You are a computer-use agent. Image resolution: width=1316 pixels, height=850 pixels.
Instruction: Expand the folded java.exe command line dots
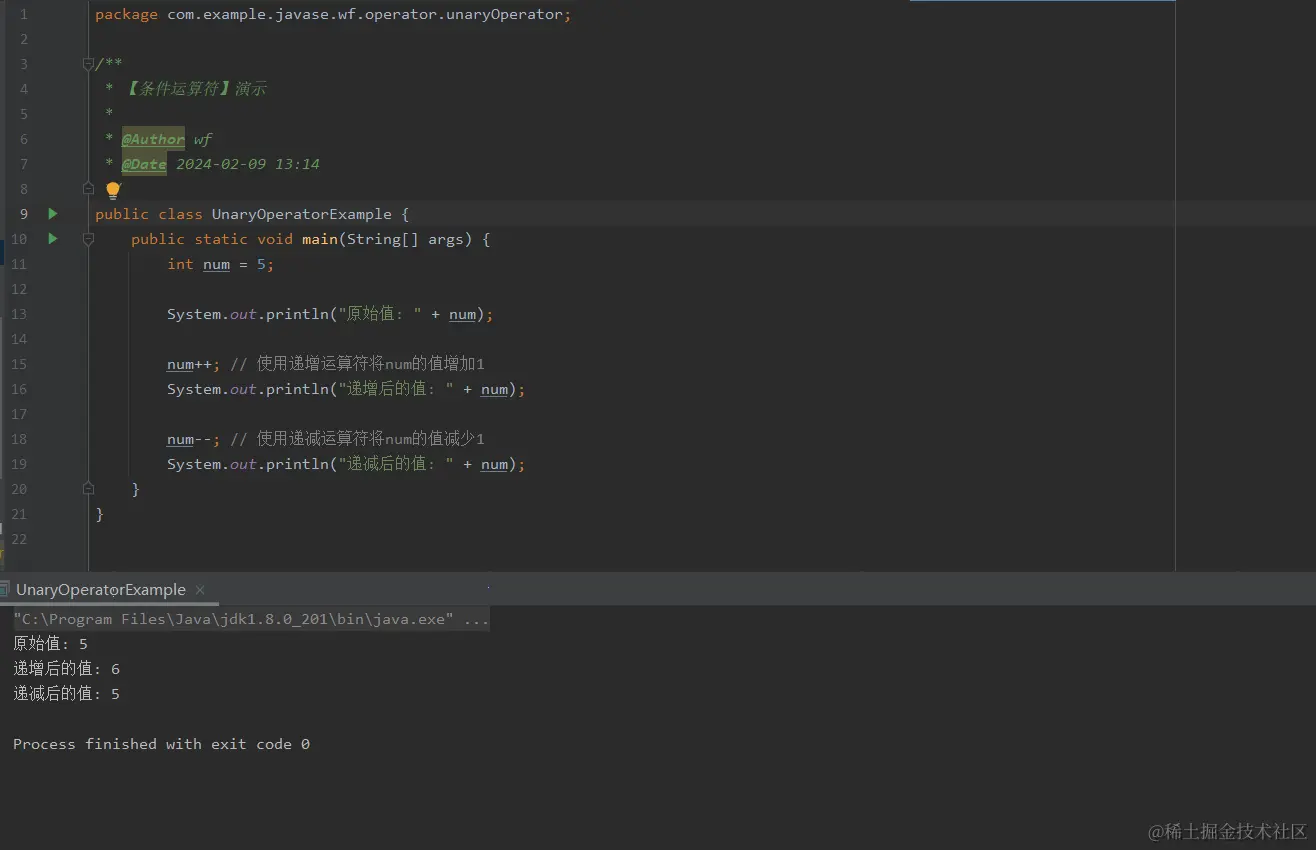(x=477, y=619)
